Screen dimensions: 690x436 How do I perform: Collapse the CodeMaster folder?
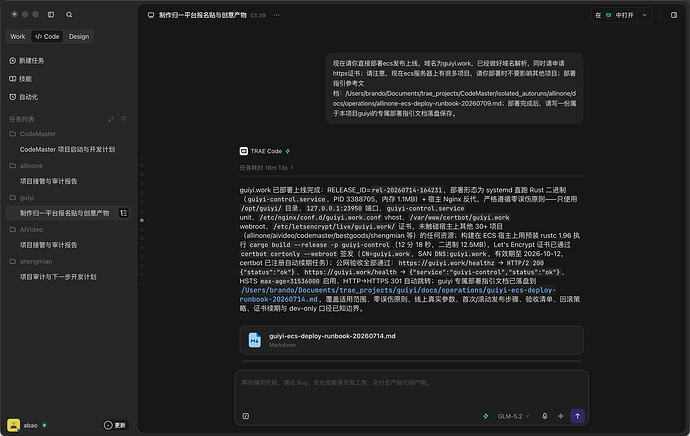coord(33,134)
